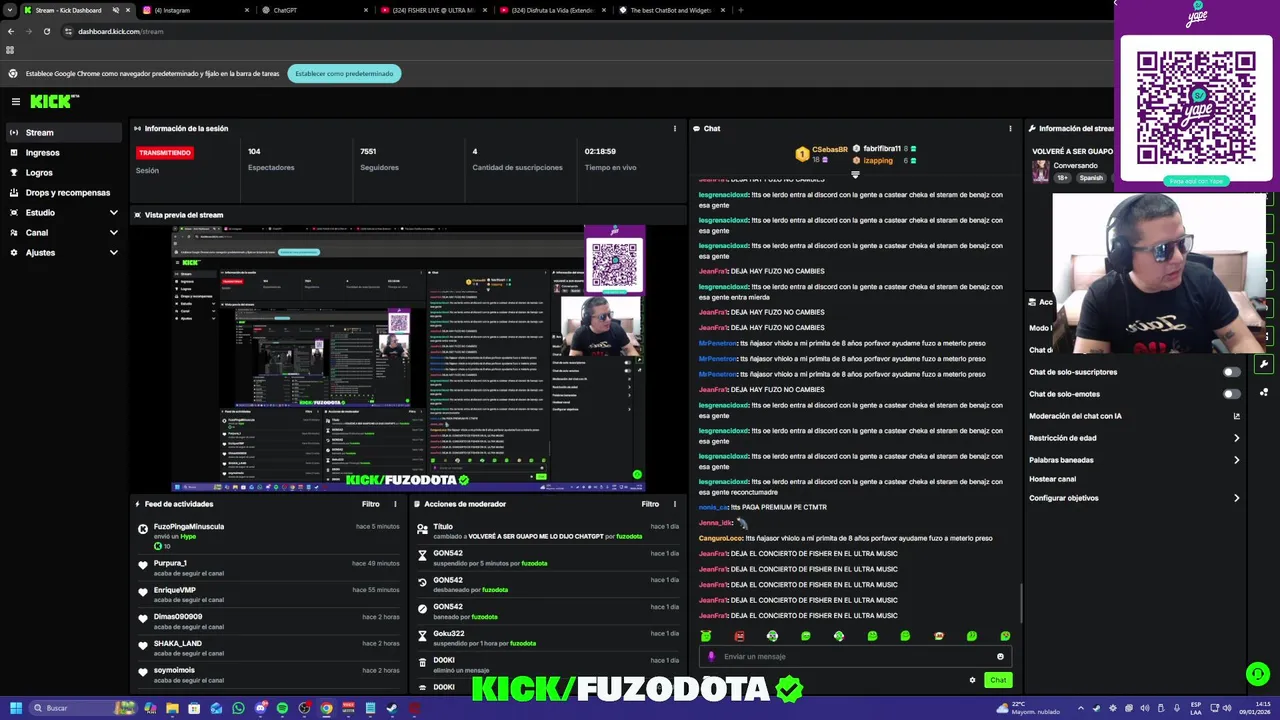Select the wrench channel actions icon

[x=1264, y=364]
